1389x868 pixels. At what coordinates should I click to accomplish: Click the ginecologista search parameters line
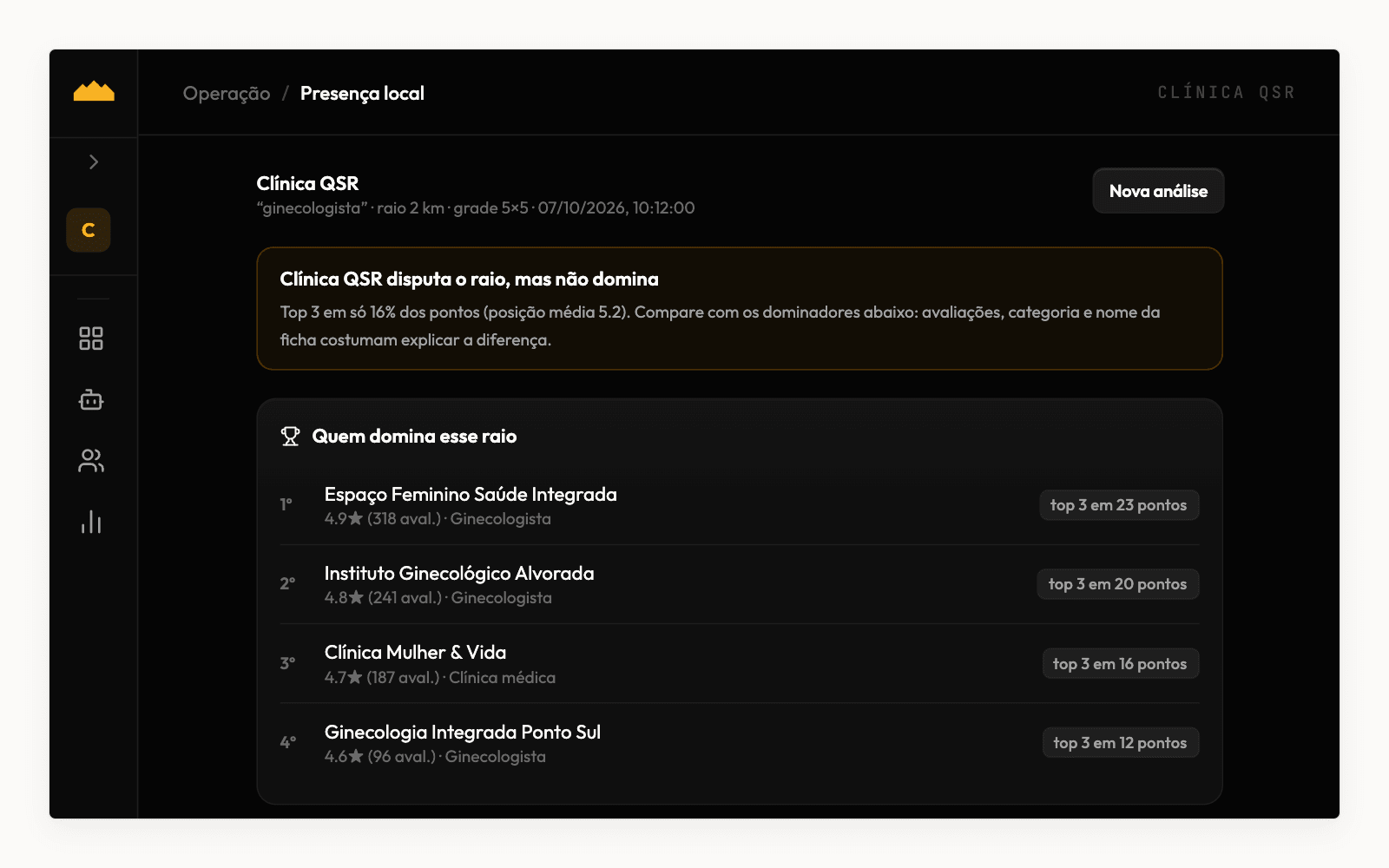pos(476,208)
